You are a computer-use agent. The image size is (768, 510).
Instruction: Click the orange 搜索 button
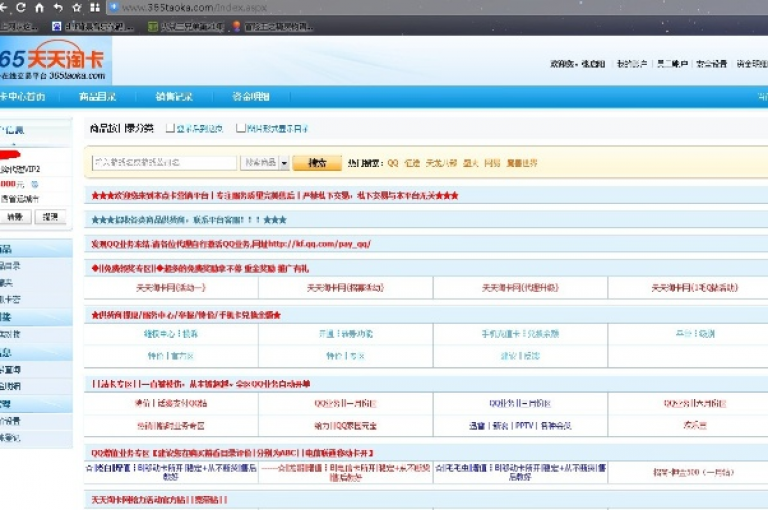tap(317, 163)
